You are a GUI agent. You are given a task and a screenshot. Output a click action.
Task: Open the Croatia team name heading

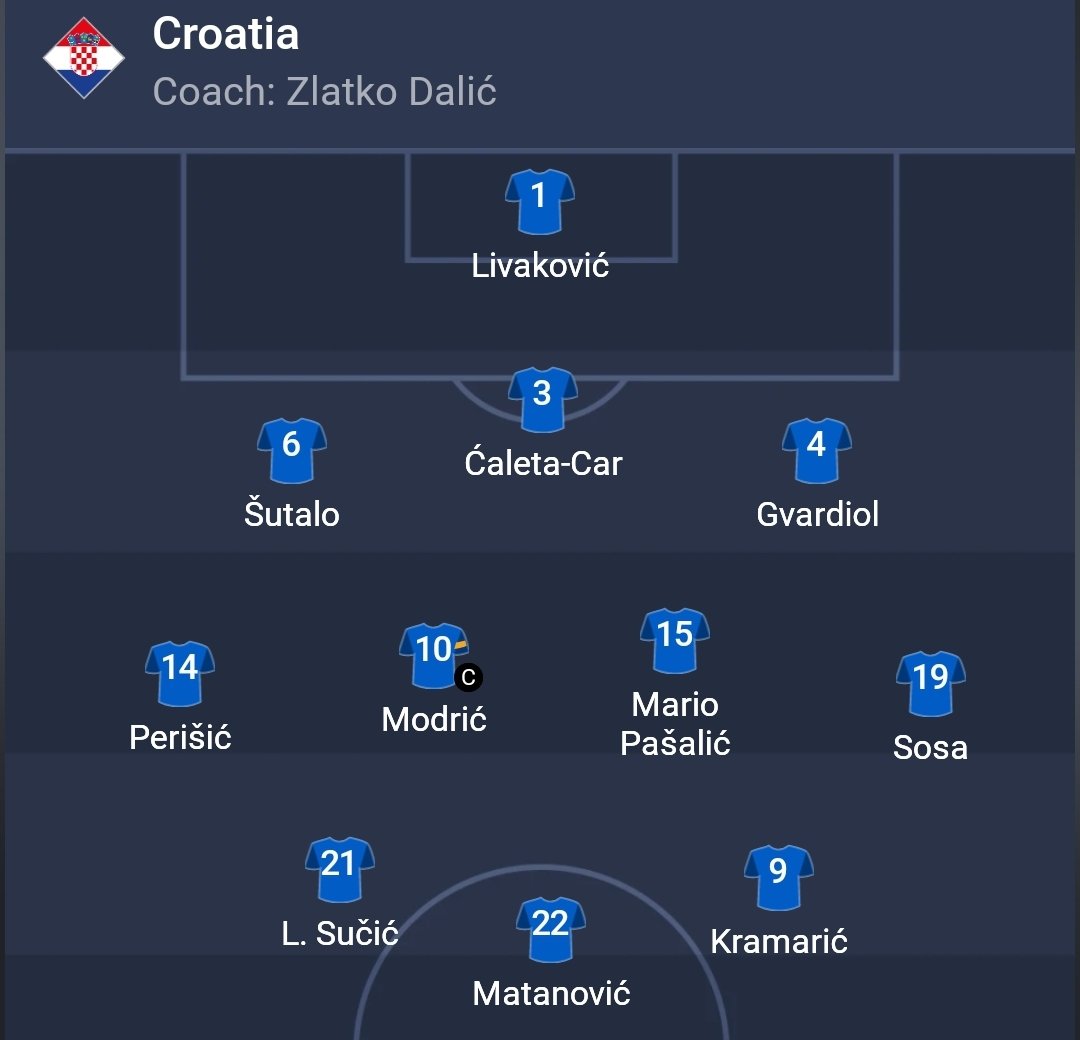tap(226, 33)
